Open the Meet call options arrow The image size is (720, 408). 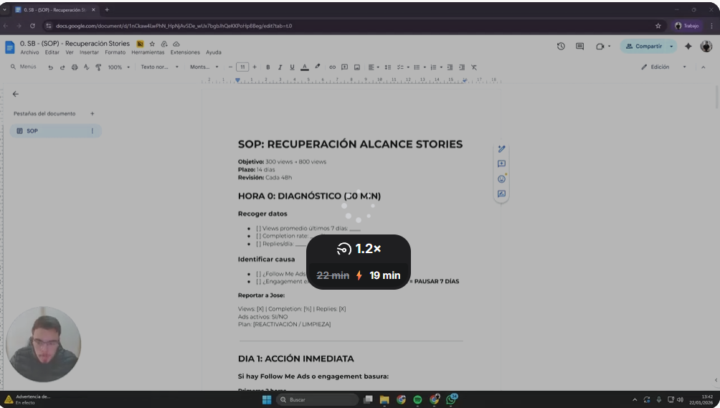pos(609,46)
